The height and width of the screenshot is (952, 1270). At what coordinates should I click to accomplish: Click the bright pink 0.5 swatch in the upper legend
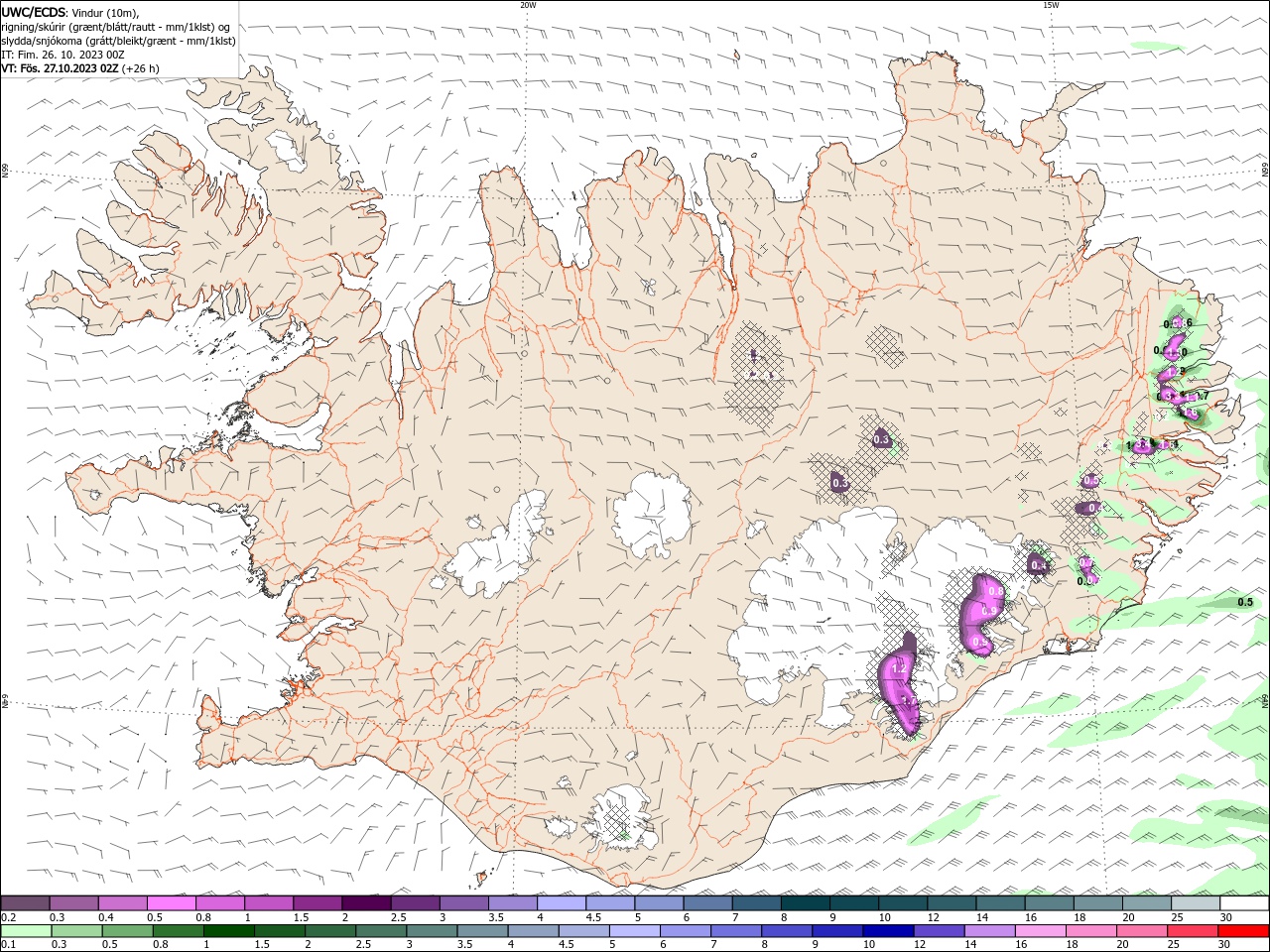click(x=172, y=903)
